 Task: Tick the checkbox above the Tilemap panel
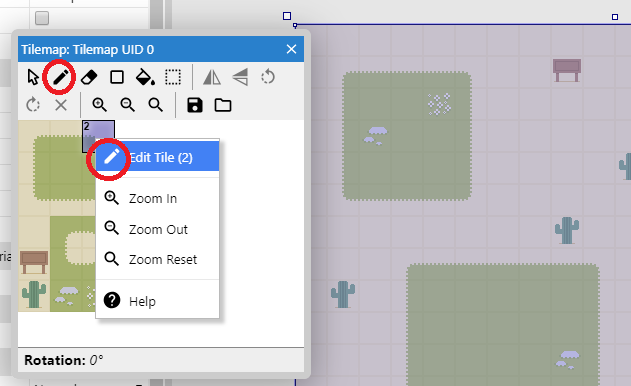coord(42,18)
